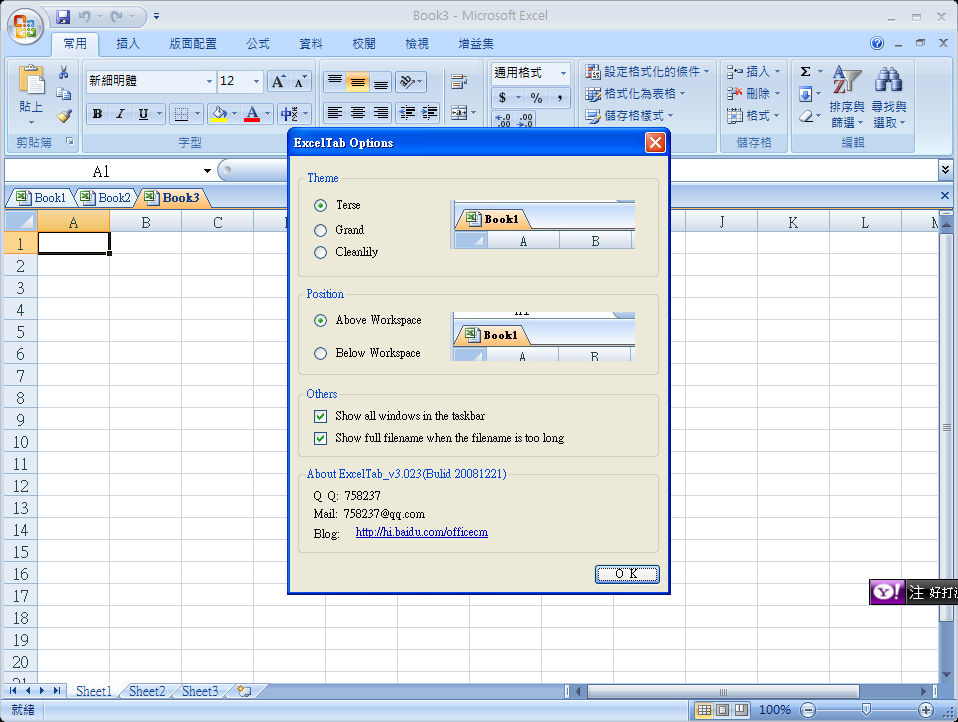
Task: Toggle Underline formatting
Action: [x=143, y=114]
